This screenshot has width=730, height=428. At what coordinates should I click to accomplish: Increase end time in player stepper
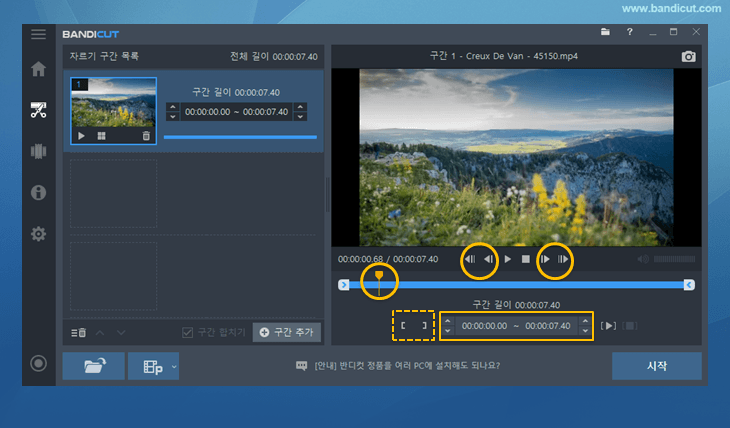click(x=585, y=321)
